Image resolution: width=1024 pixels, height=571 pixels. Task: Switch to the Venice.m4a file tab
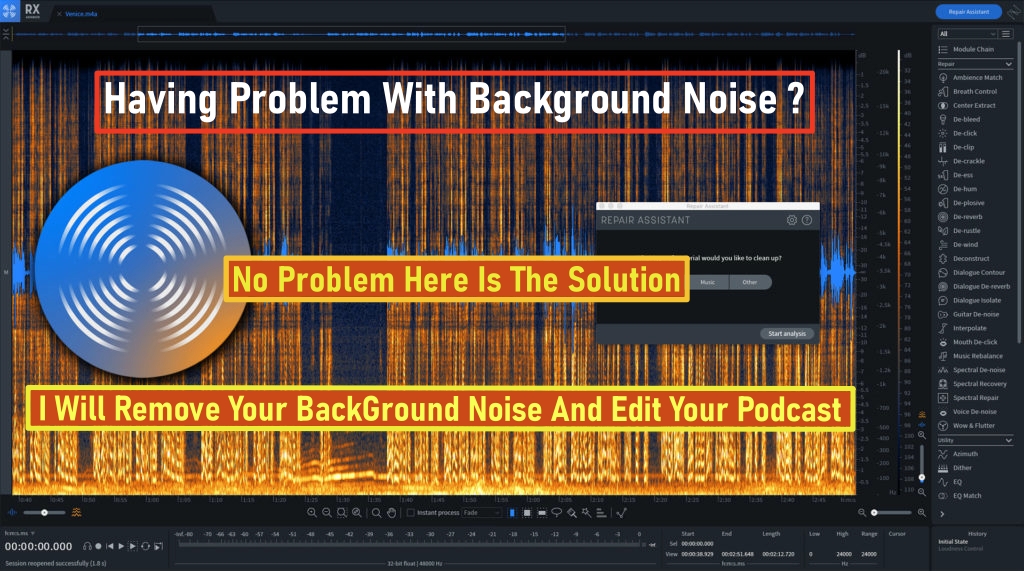pyautogui.click(x=81, y=14)
